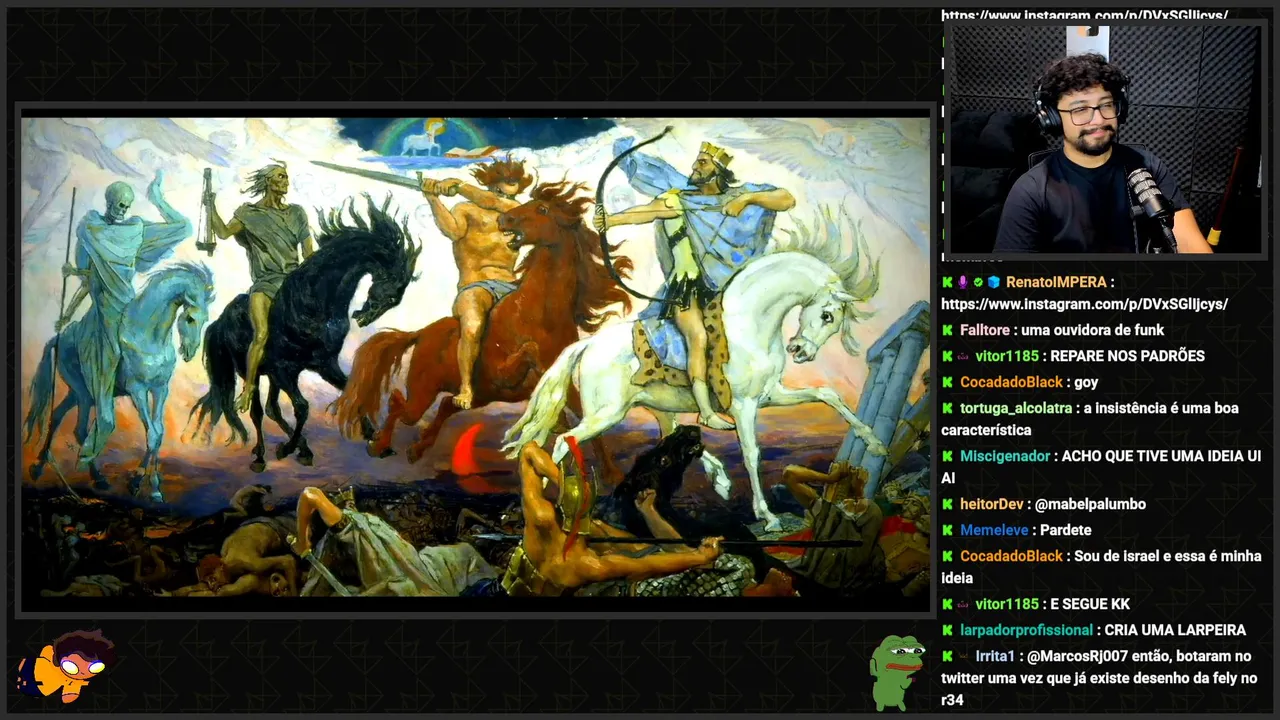The width and height of the screenshot is (1280, 720).
Task: Select the "CRIA UMA LARPEIRA" message
Action: pyautogui.click(x=1175, y=630)
